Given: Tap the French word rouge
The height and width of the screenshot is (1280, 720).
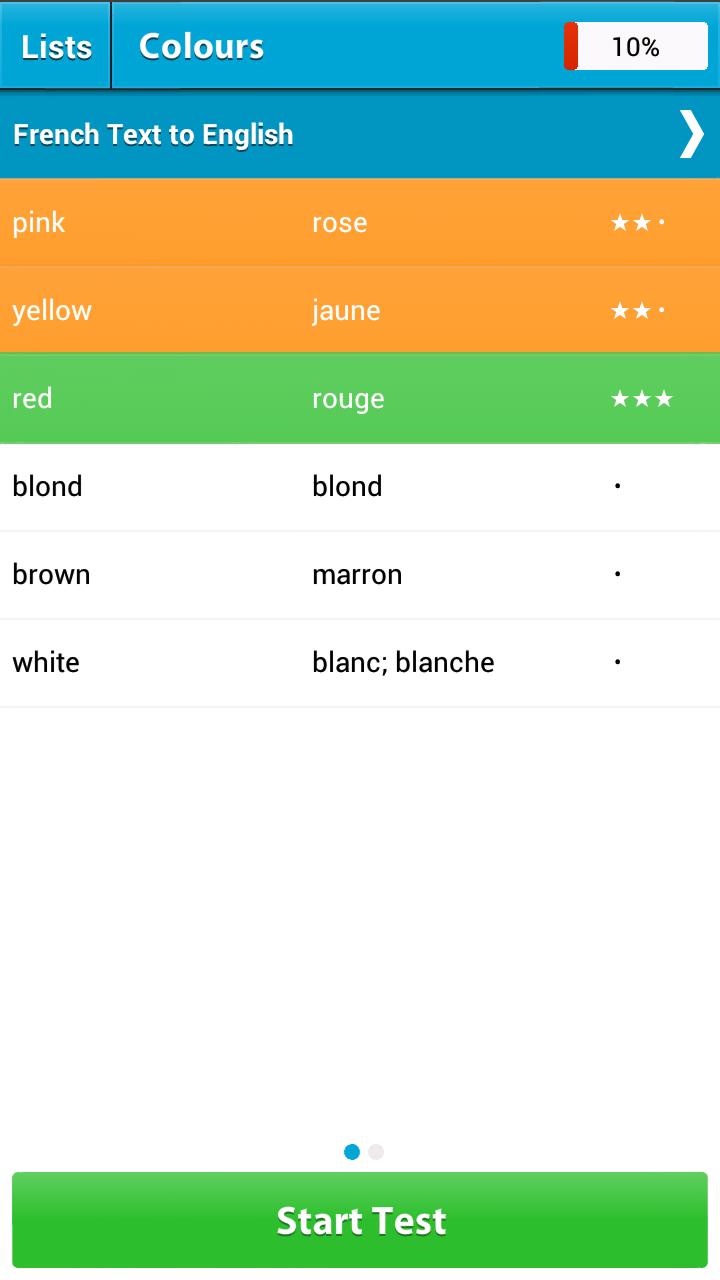Looking at the screenshot, I should pos(348,399).
